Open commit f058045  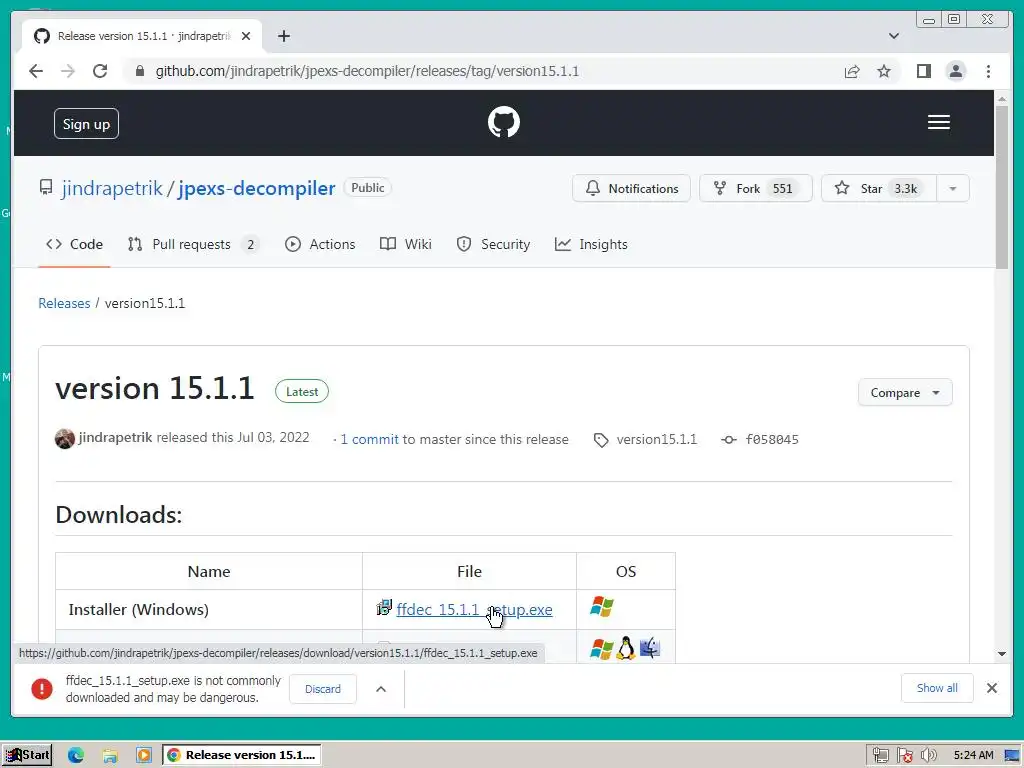[772, 440]
